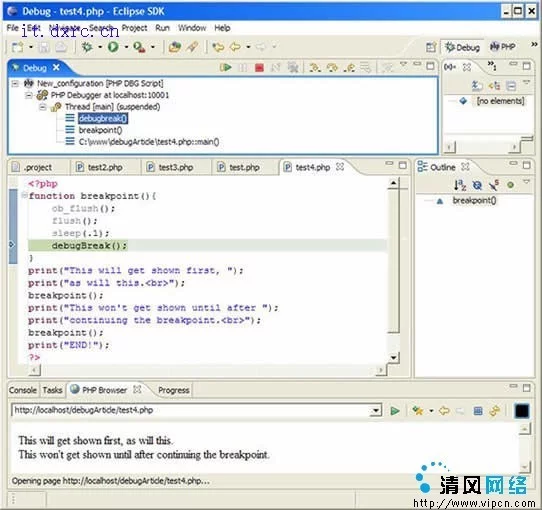Switch to the Progress tab
The height and width of the screenshot is (510, 542).
click(174, 390)
